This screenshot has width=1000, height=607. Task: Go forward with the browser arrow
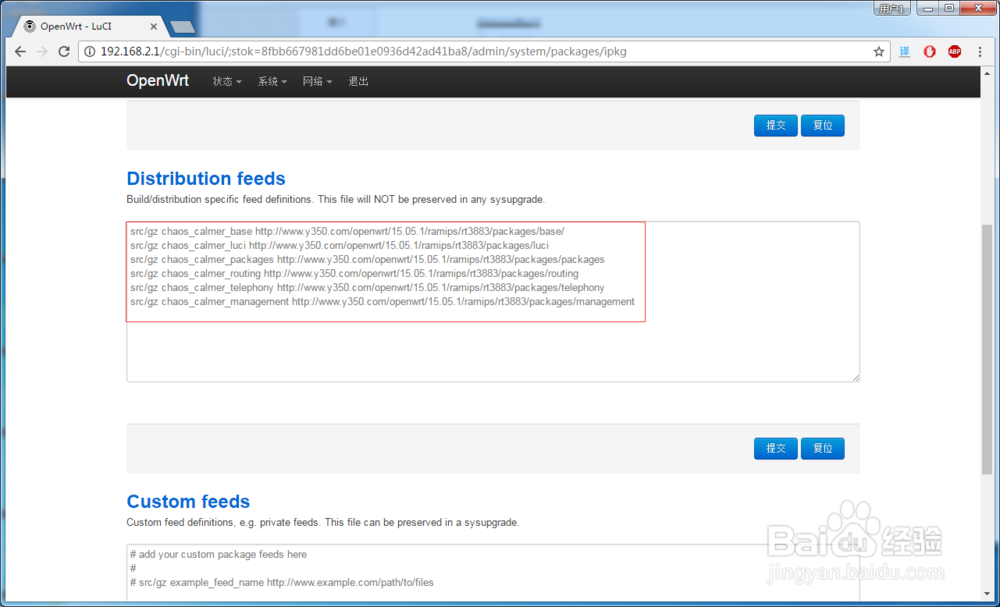[x=42, y=52]
